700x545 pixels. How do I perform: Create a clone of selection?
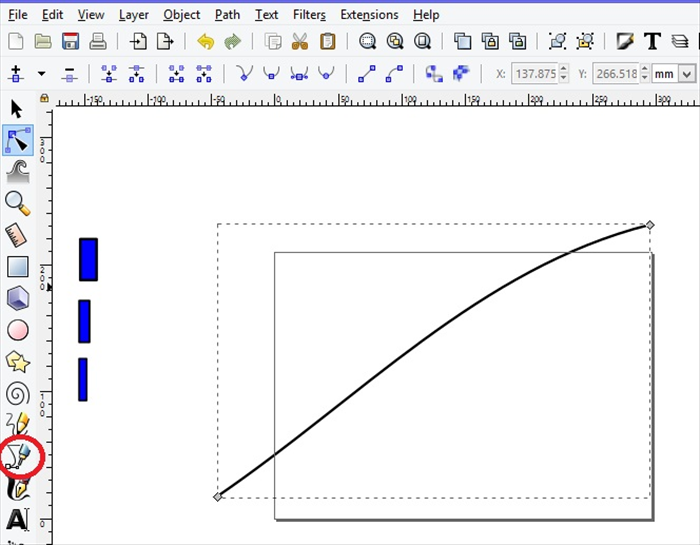[490, 42]
